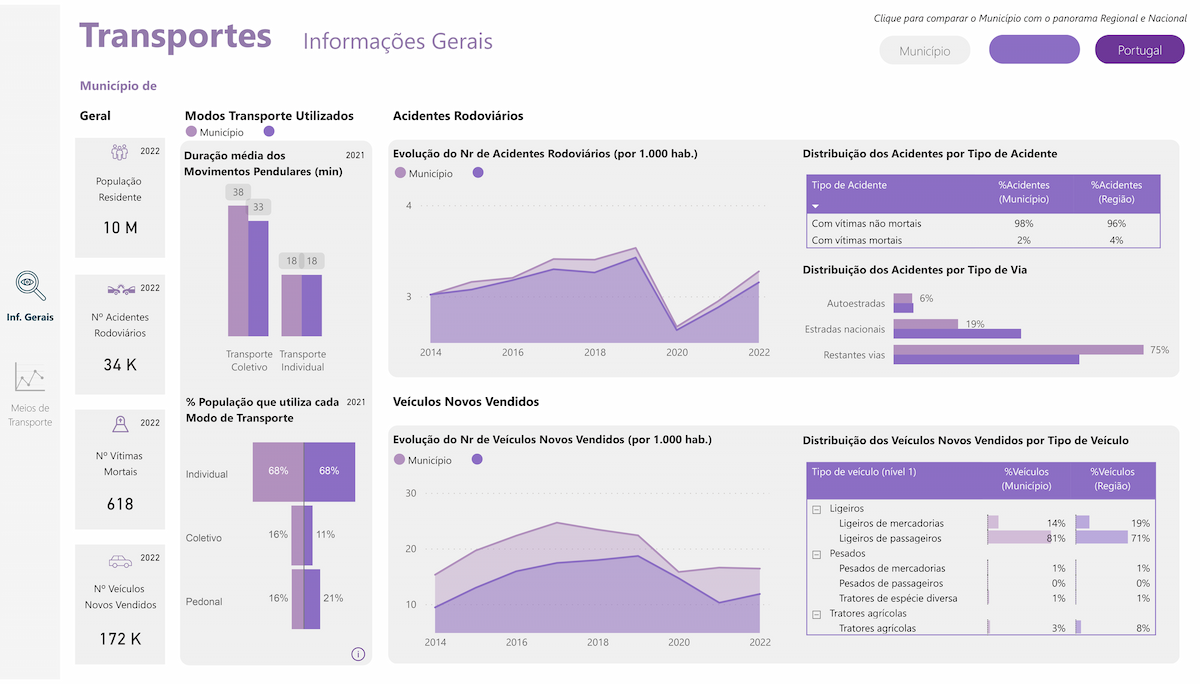Image resolution: width=1200 pixels, height=684 pixels.
Task: Select the Com vítimas não mortais row
Action: (983, 223)
